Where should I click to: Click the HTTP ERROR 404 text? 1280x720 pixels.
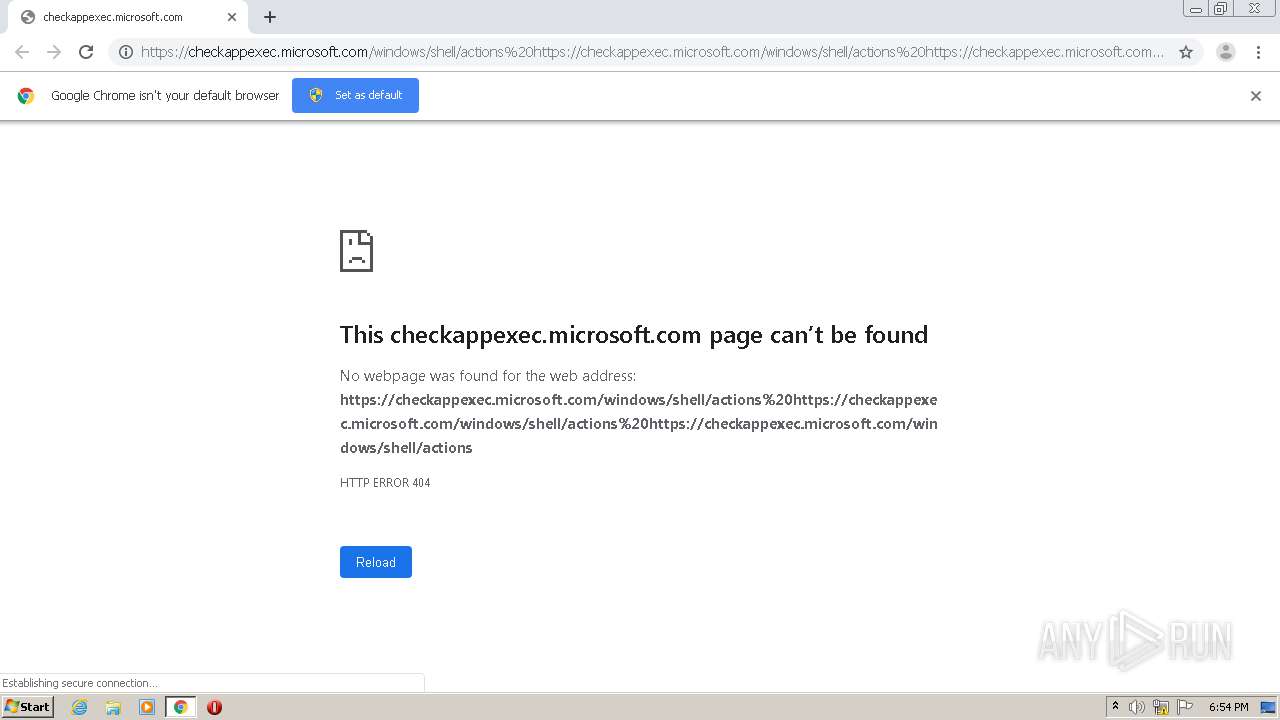[x=385, y=483]
